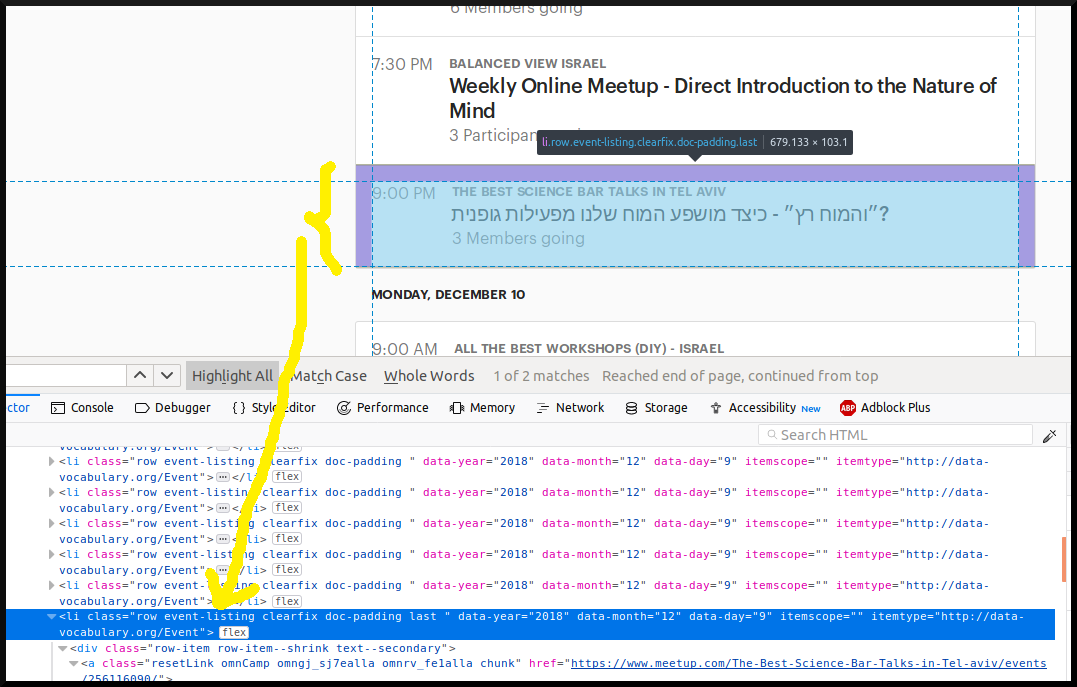Open The Best Science Bar Talks group link

pos(589,192)
